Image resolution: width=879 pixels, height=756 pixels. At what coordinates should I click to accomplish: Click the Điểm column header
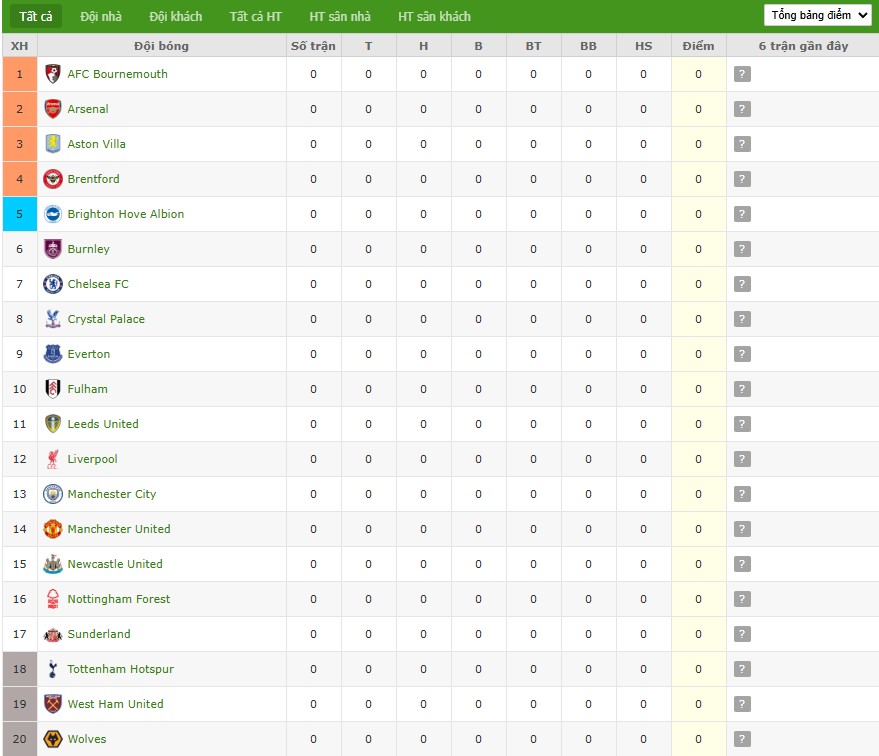point(698,46)
